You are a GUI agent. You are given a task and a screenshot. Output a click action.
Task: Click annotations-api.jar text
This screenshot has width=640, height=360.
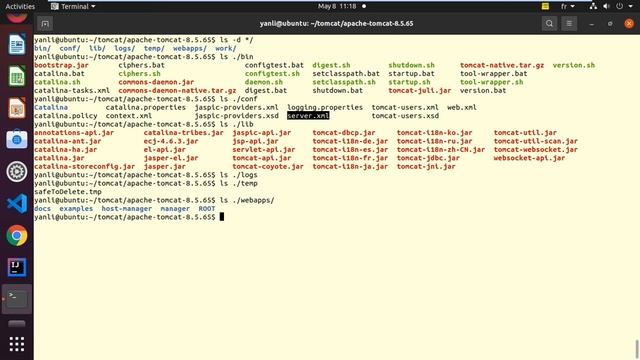[x=74, y=133]
